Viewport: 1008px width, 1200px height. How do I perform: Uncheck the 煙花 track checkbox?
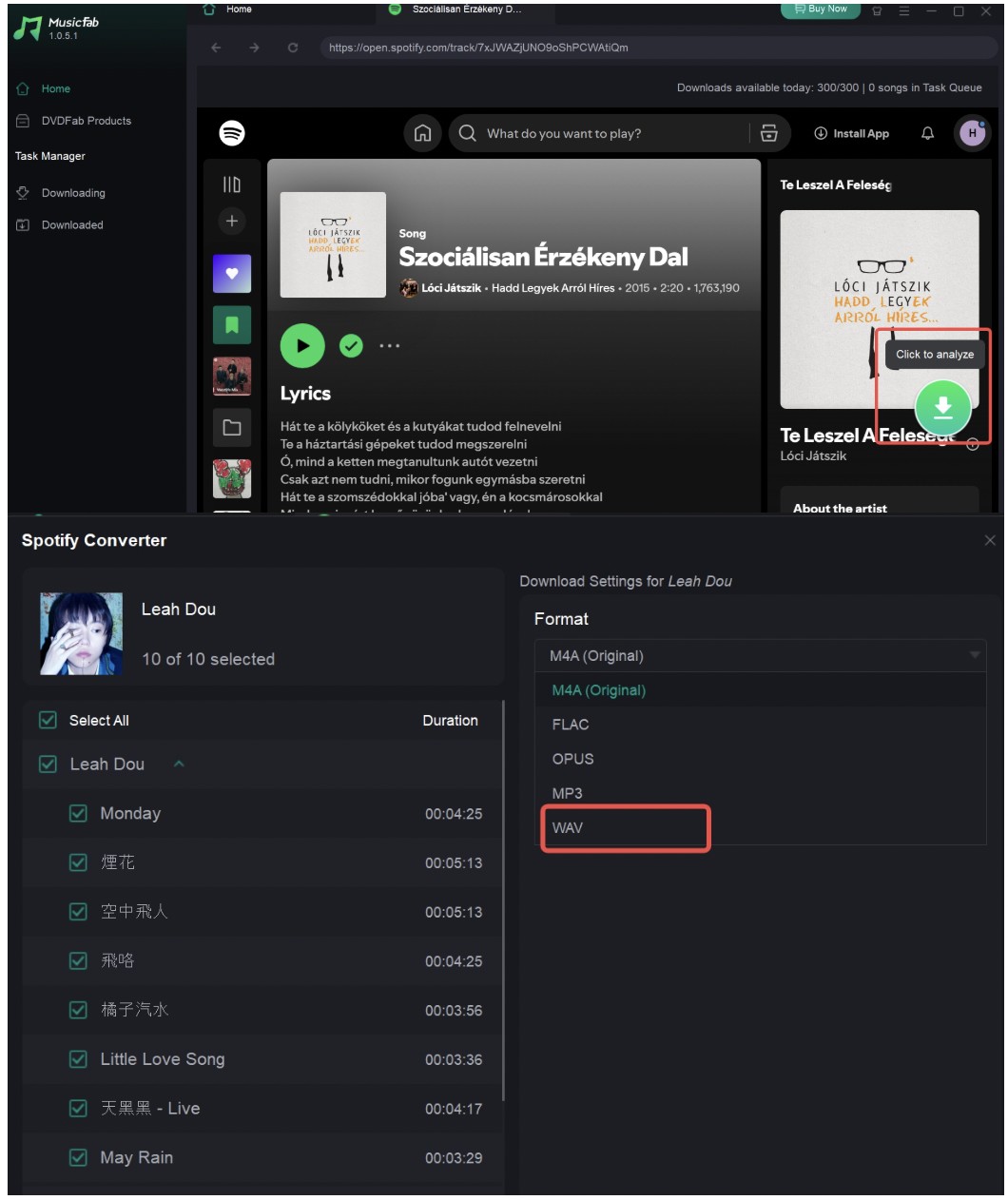pyautogui.click(x=79, y=862)
